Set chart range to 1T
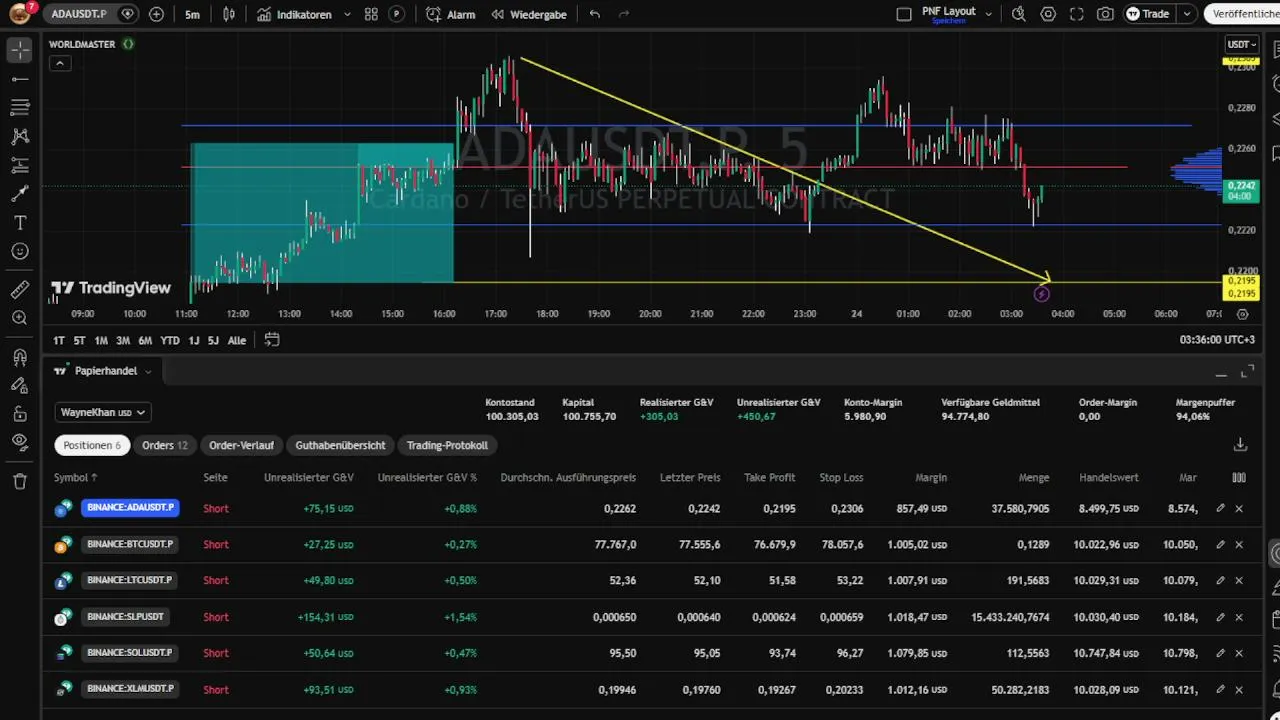This screenshot has height=720, width=1280. point(59,340)
